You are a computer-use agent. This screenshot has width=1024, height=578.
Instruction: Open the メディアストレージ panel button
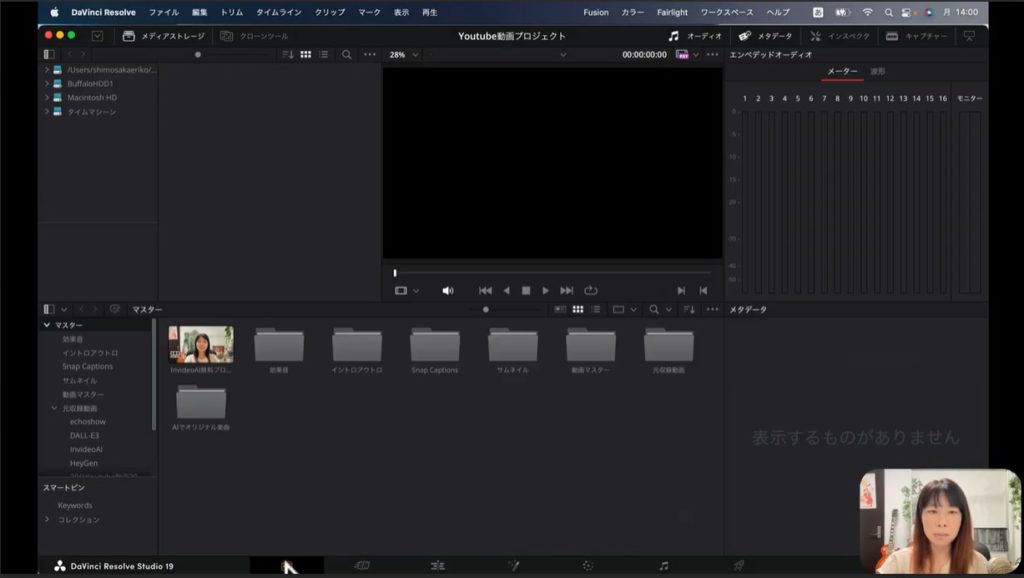164,36
